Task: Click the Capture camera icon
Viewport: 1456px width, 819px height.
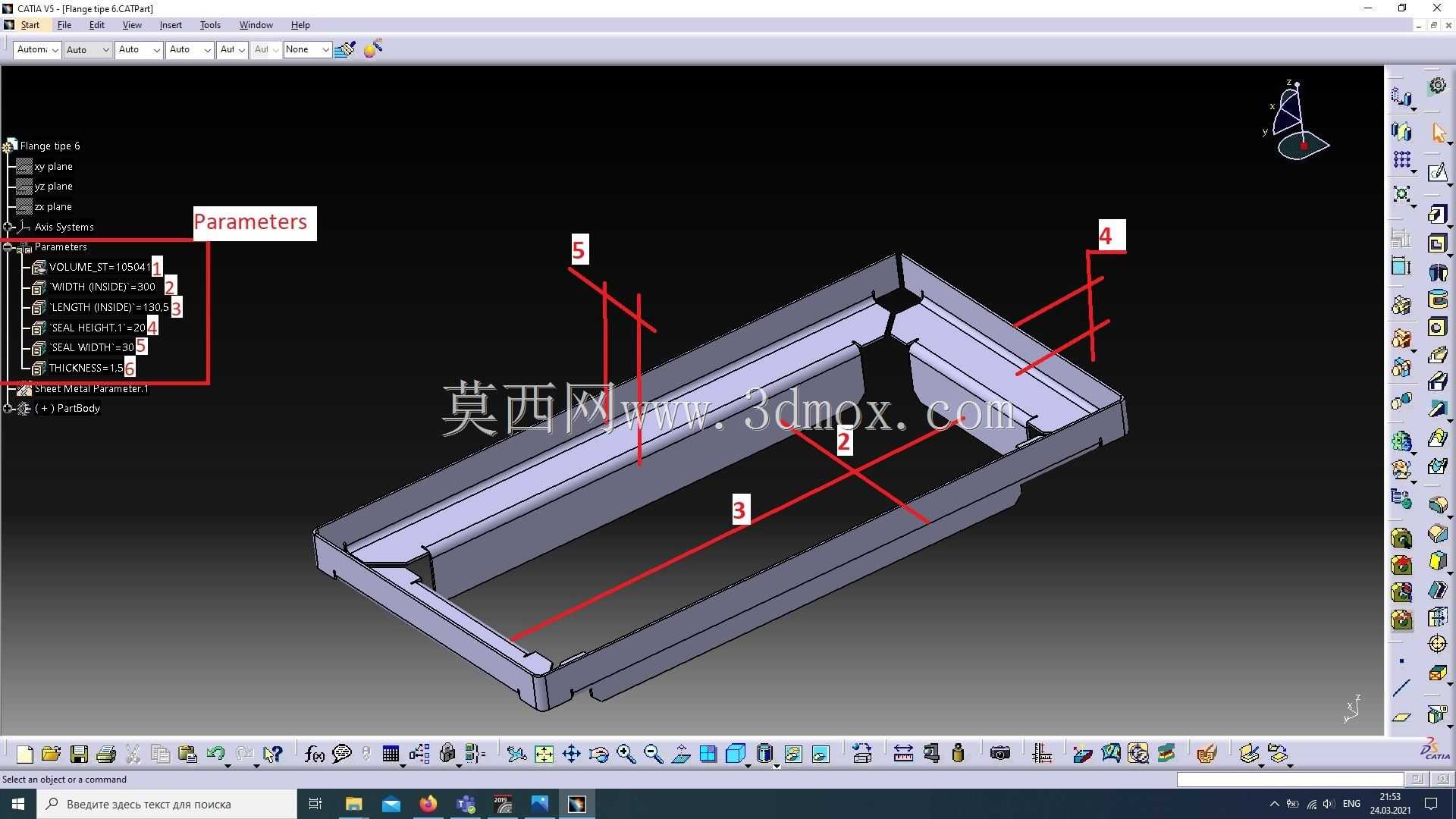Action: pyautogui.click(x=1000, y=754)
